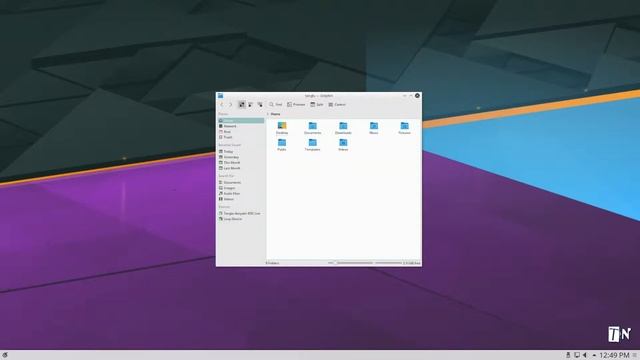
Task: Go back in Dolphin navigation
Action: click(222, 105)
